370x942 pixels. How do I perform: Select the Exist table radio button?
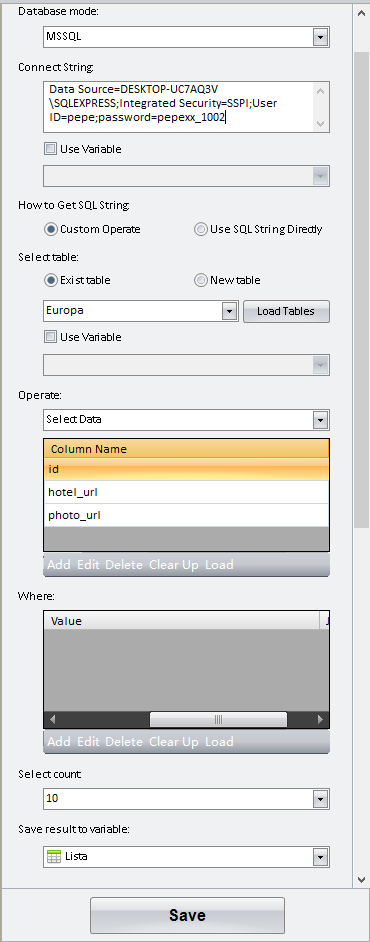(50, 280)
